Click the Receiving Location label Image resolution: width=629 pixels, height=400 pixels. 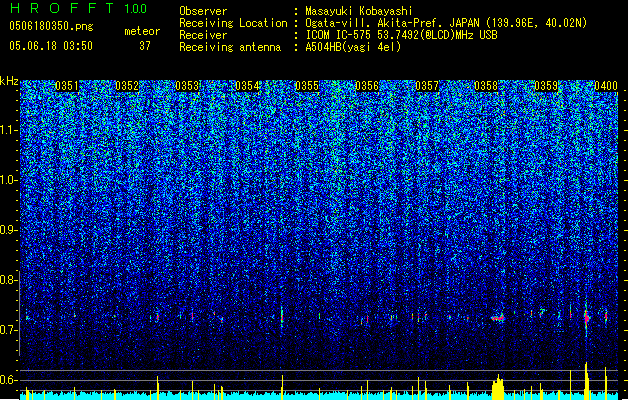pyautogui.click(x=233, y=23)
